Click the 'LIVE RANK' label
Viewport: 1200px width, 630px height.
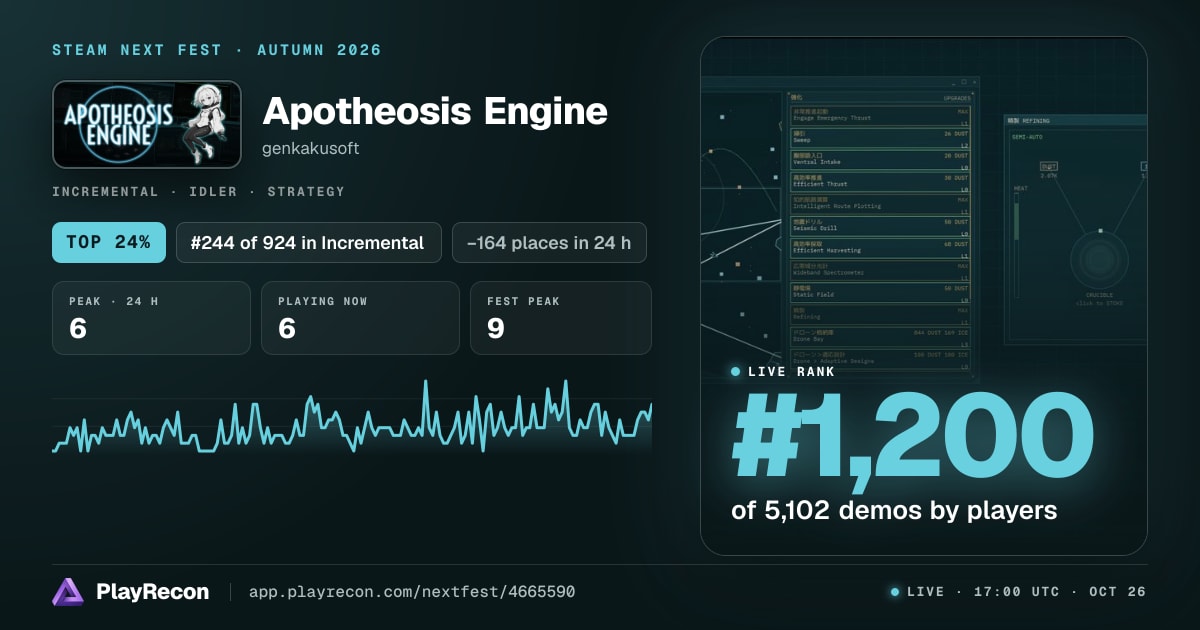(791, 372)
